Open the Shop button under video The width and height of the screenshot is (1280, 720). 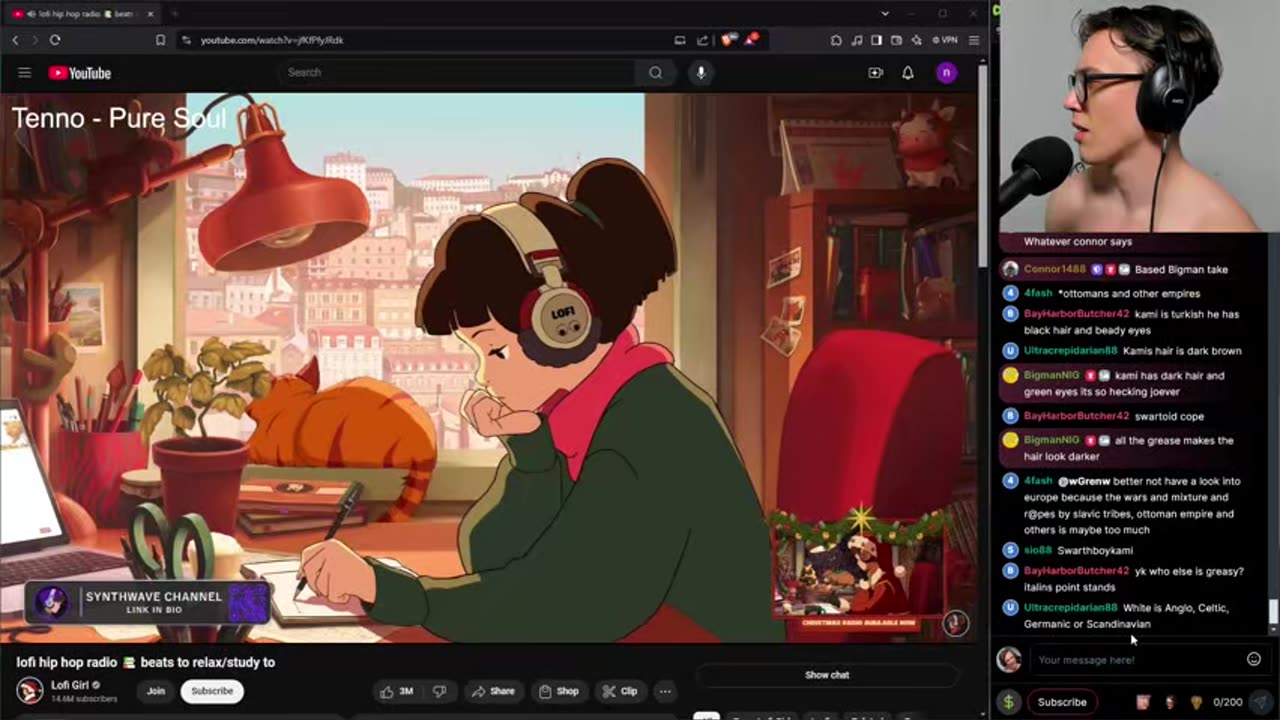558,691
